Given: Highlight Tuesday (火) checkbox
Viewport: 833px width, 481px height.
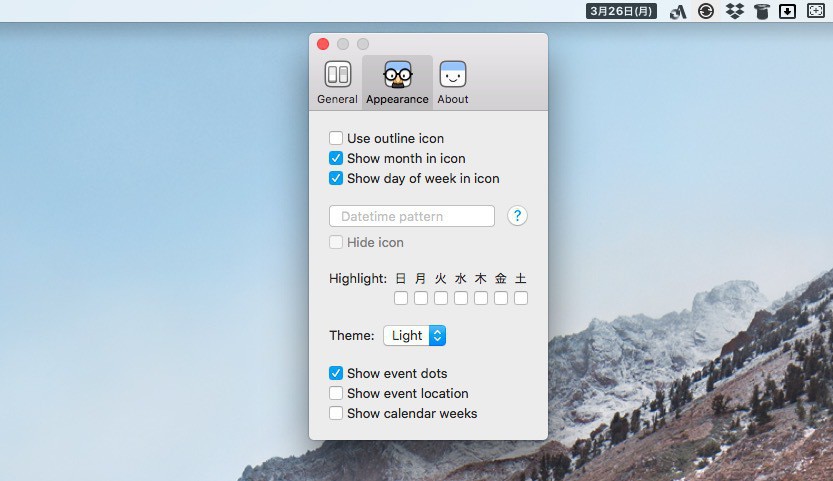Looking at the screenshot, I should click(x=441, y=298).
